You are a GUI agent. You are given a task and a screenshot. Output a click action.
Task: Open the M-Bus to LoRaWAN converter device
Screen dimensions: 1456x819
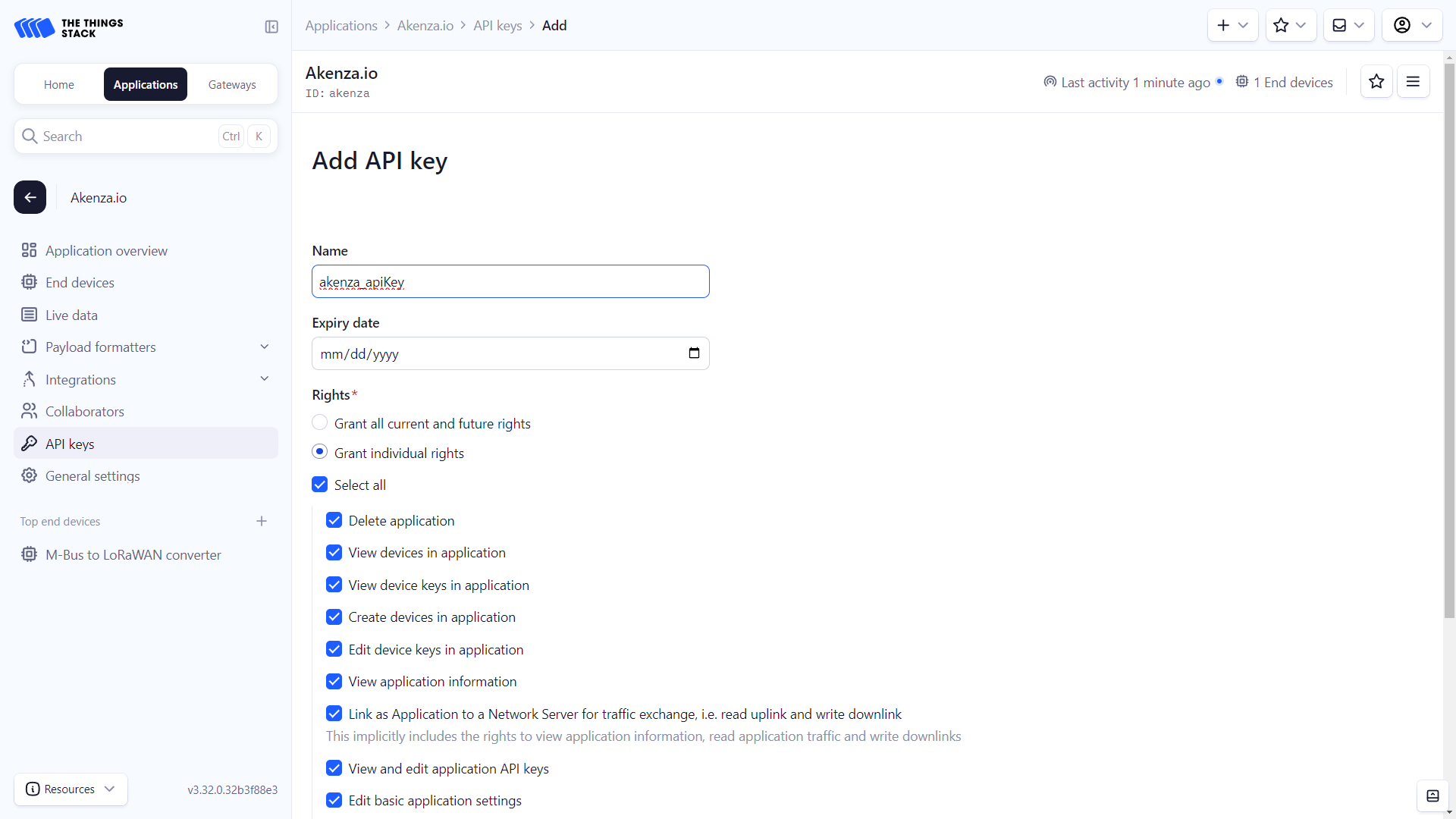pyautogui.click(x=133, y=555)
